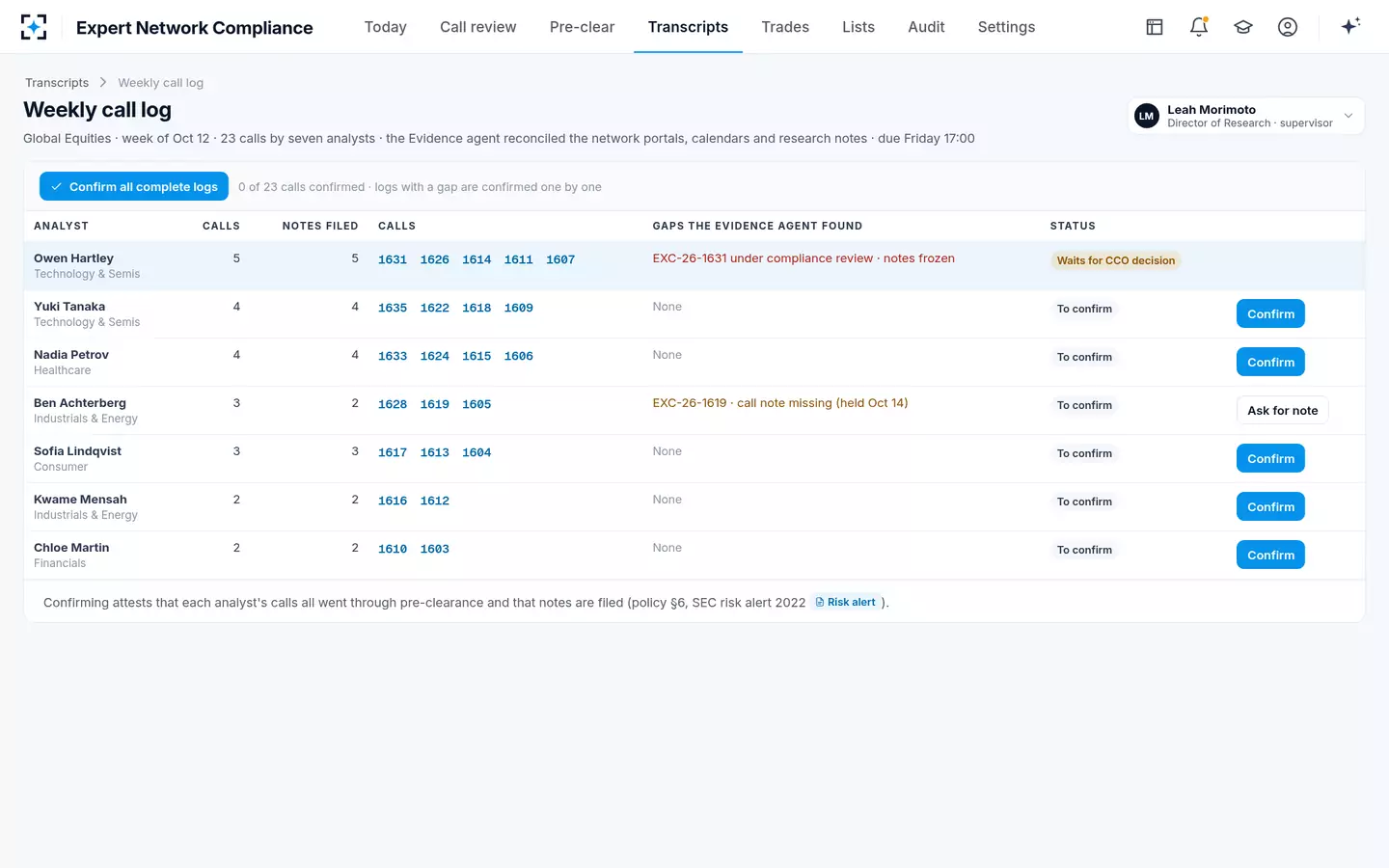Open the Settings tab
Screen dimensions: 1389x868
(x=1006, y=27)
